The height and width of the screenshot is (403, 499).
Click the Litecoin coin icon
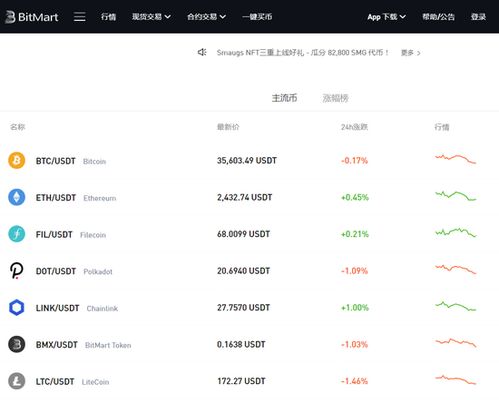pos(17,381)
